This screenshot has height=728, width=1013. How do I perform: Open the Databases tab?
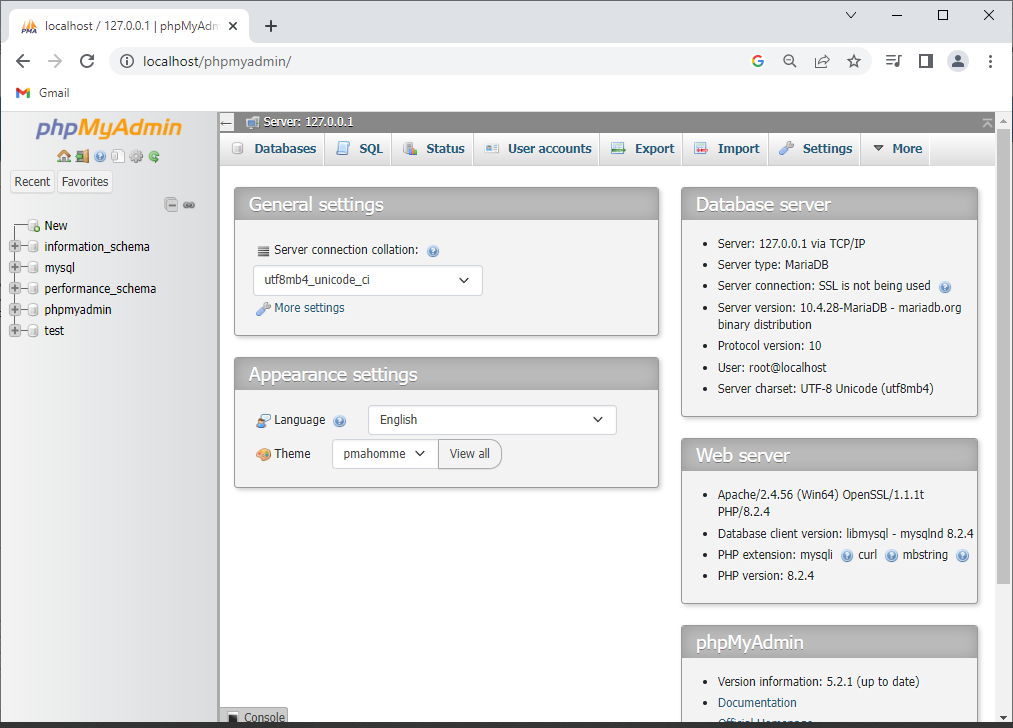274,149
